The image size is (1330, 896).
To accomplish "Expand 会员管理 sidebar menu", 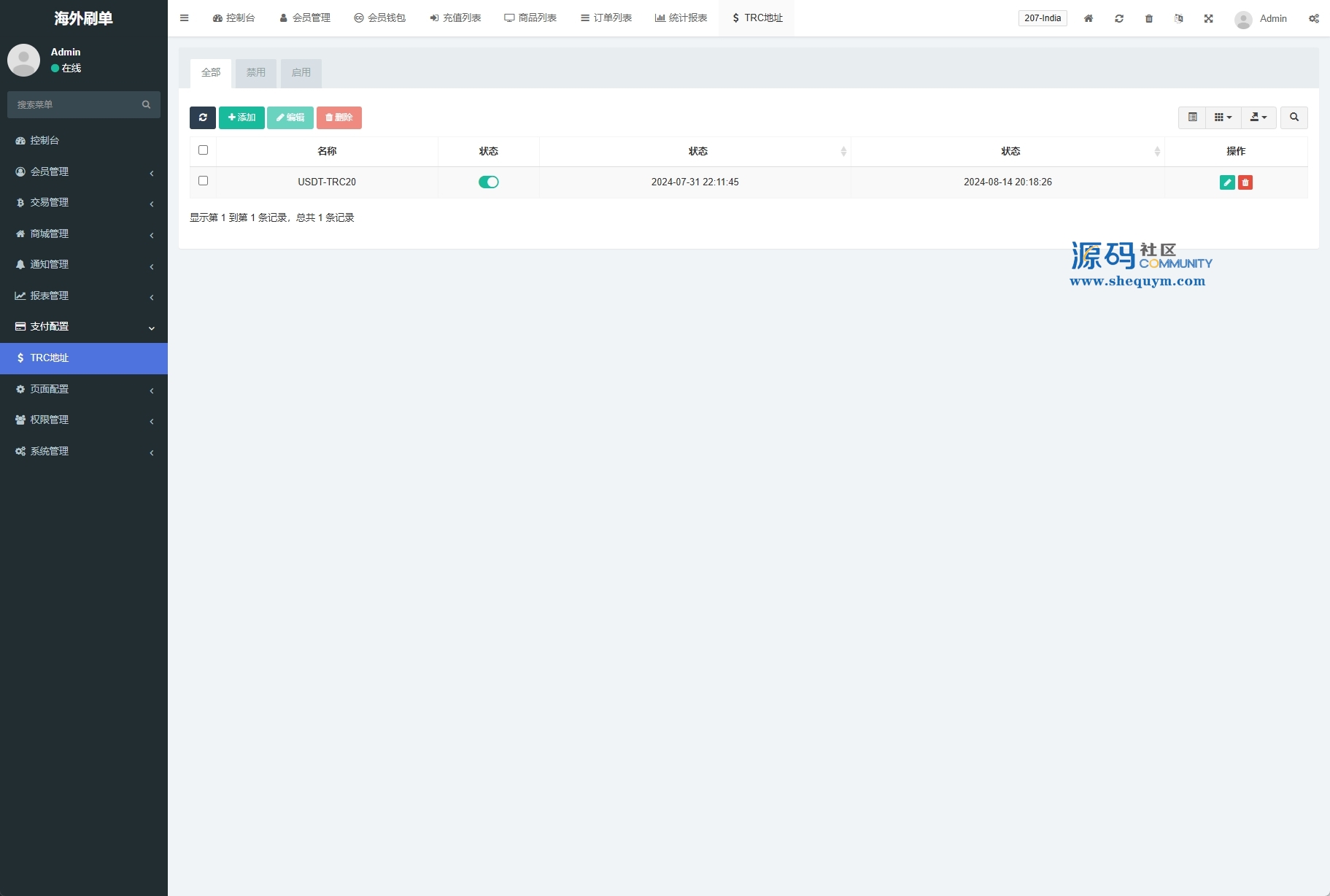I will [x=84, y=171].
